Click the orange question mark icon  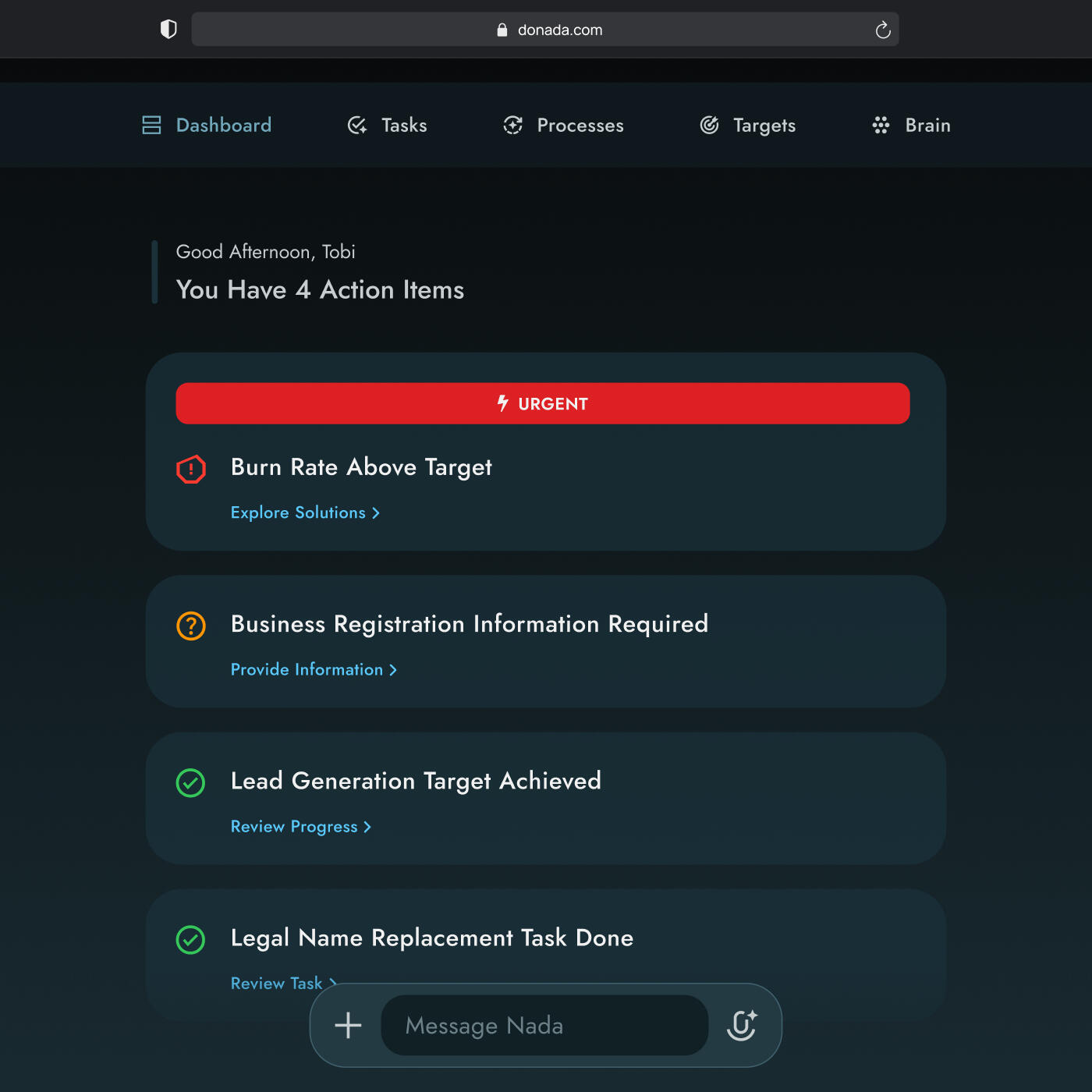click(x=191, y=626)
